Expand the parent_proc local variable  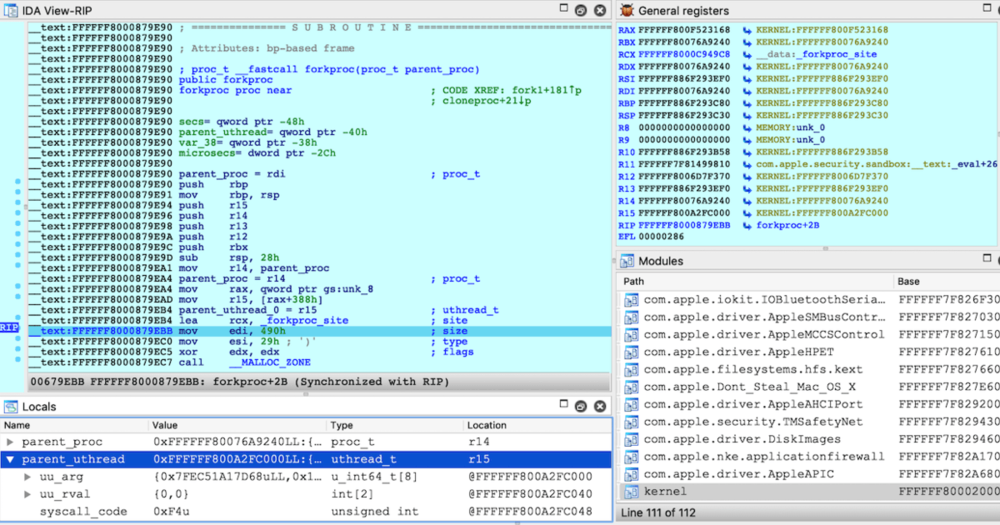pyautogui.click(x=11, y=442)
